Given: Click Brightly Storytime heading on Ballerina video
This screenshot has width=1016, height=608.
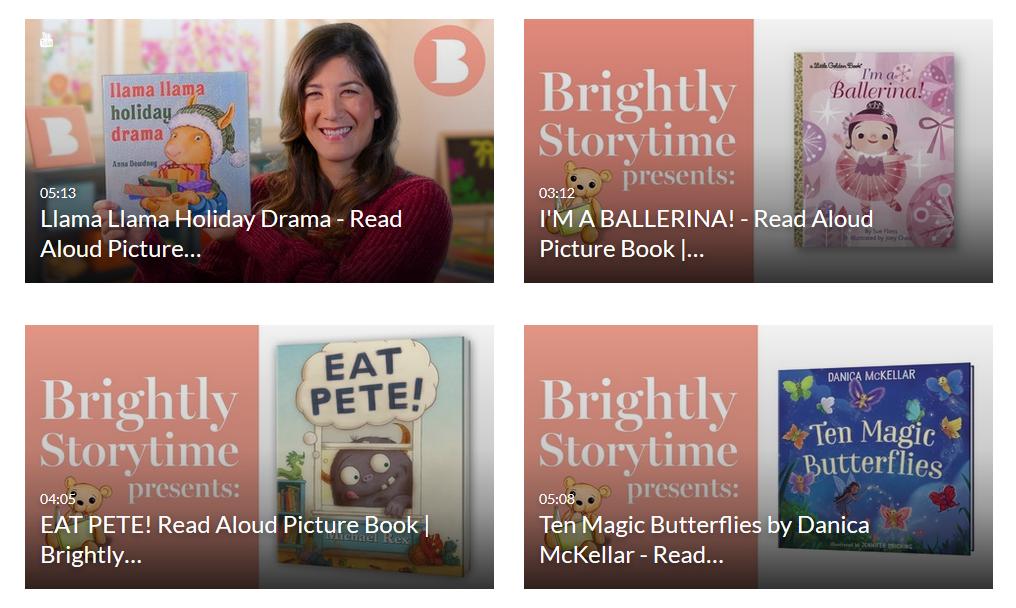Looking at the screenshot, I should point(637,118).
